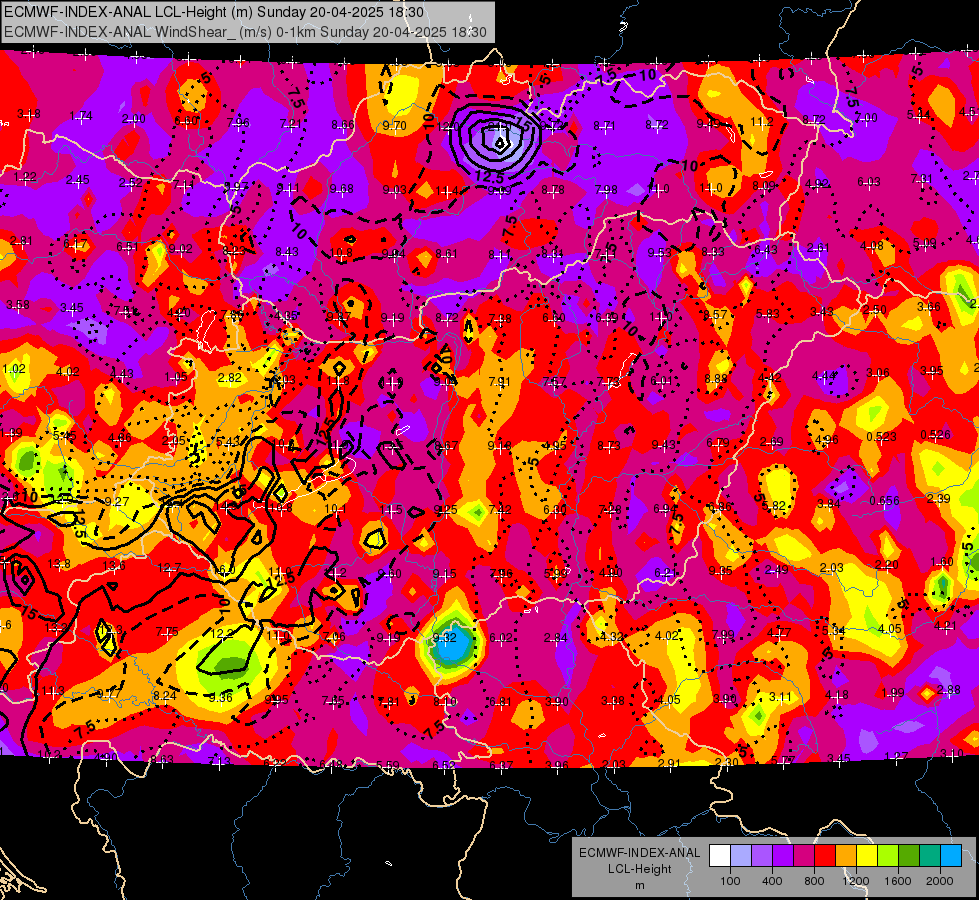Click the "2.20" grid value
979x900 pixels.
(887, 565)
